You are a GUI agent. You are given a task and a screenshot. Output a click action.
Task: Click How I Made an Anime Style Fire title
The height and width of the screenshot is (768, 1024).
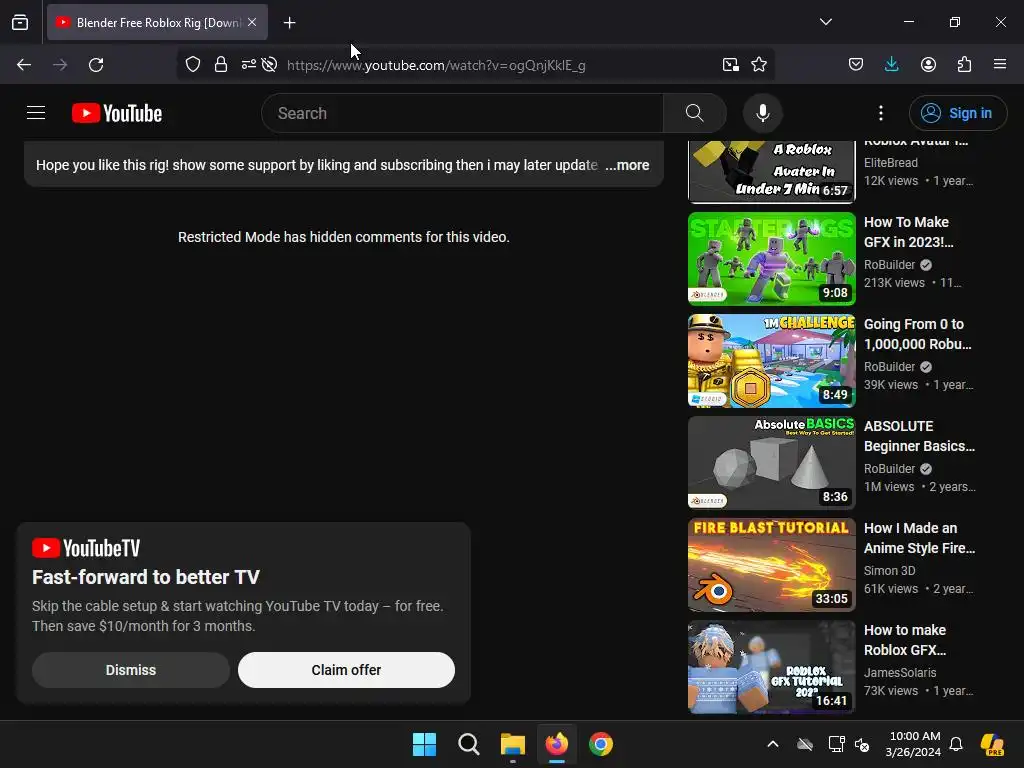(919, 537)
